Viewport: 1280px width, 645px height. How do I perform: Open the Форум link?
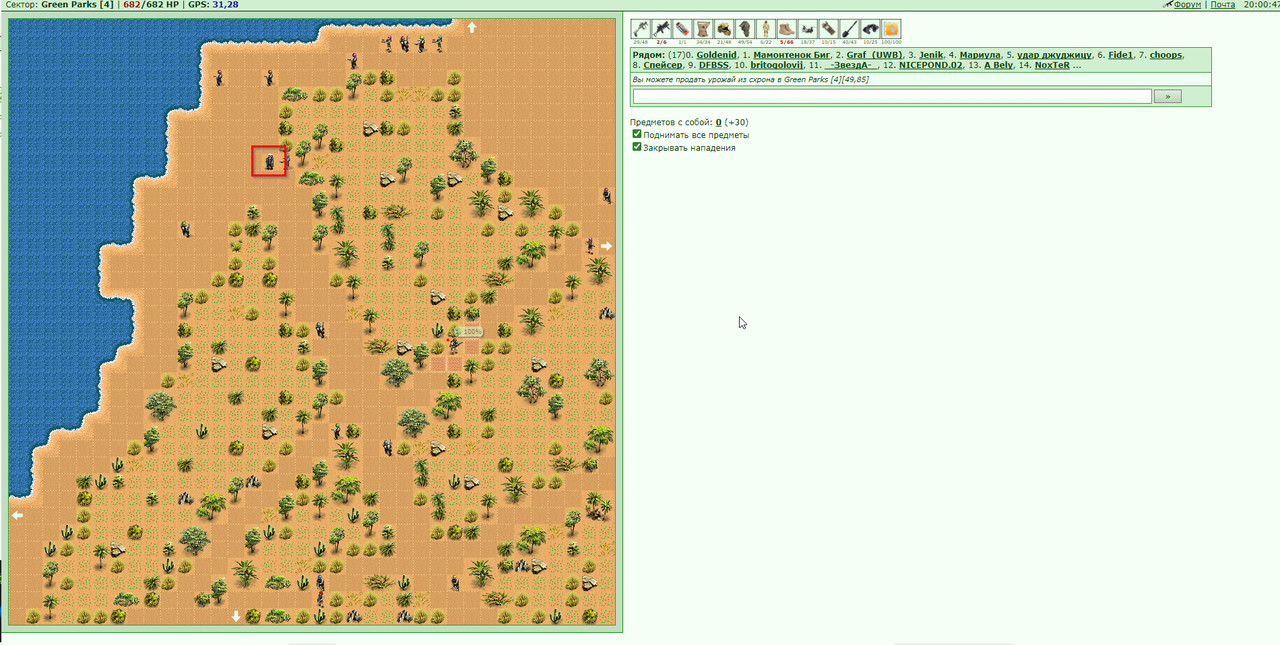pos(1187,5)
